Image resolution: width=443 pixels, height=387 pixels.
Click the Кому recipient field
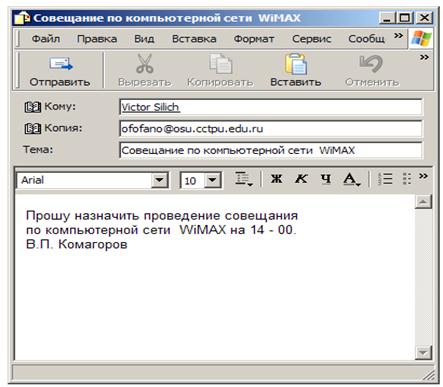tap(271, 107)
